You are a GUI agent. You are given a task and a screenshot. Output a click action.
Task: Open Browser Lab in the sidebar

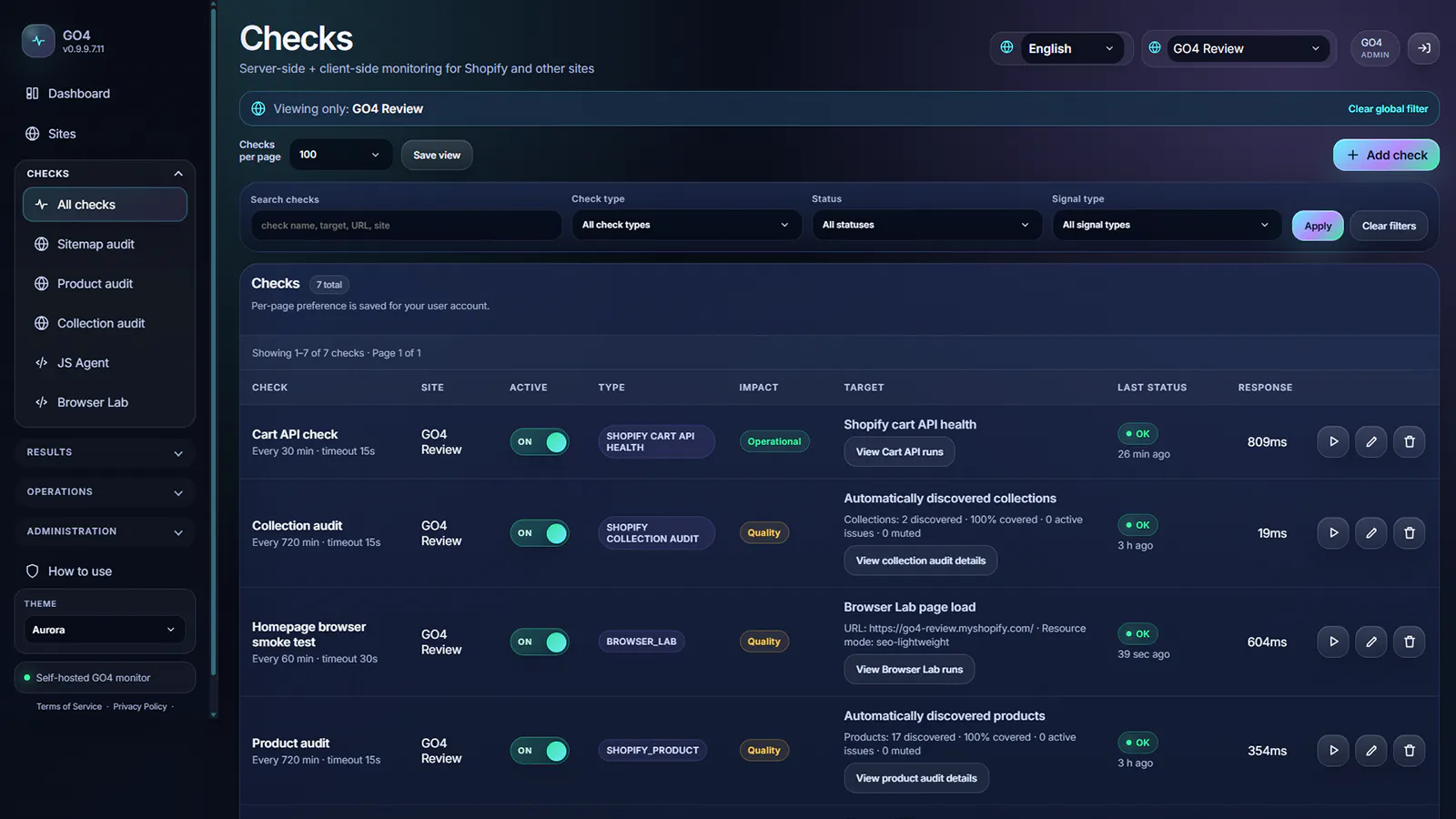pos(106,402)
